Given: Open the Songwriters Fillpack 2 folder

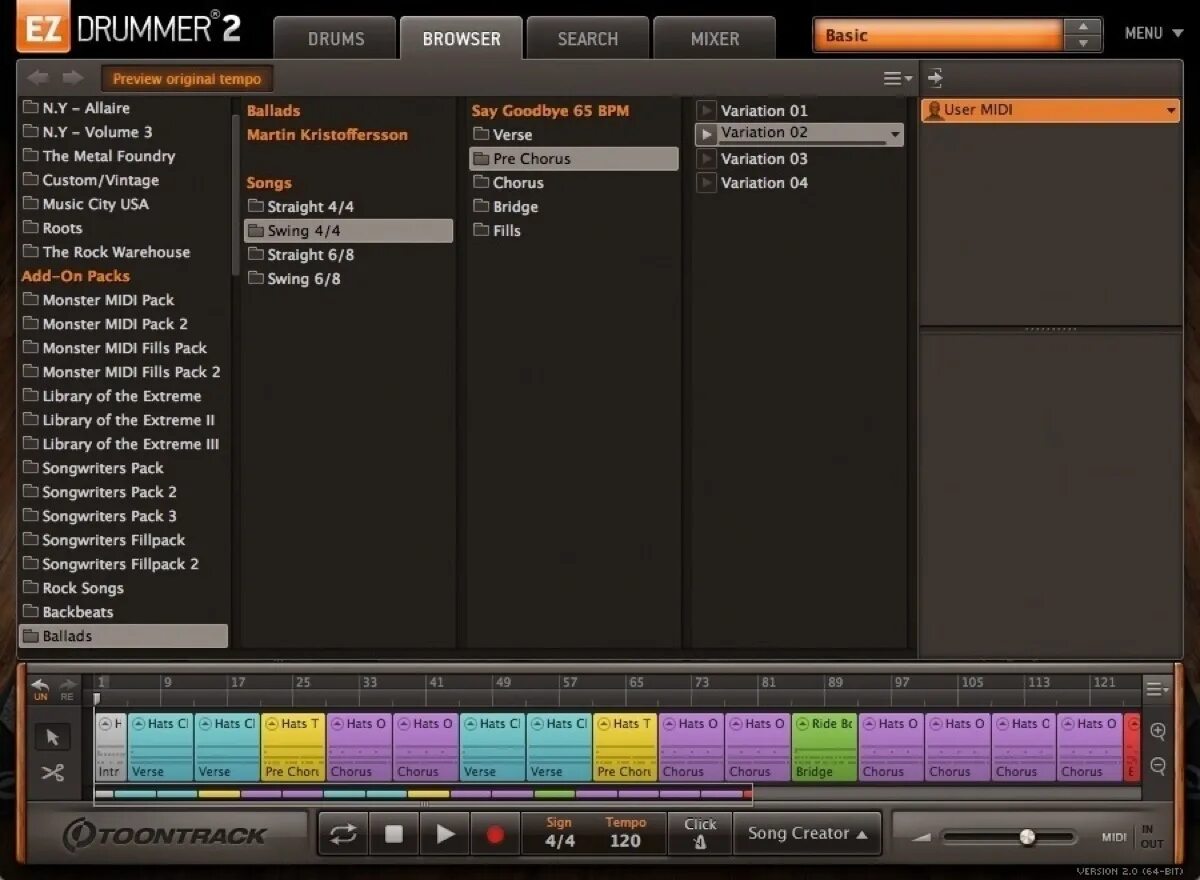Looking at the screenshot, I should click(111, 564).
